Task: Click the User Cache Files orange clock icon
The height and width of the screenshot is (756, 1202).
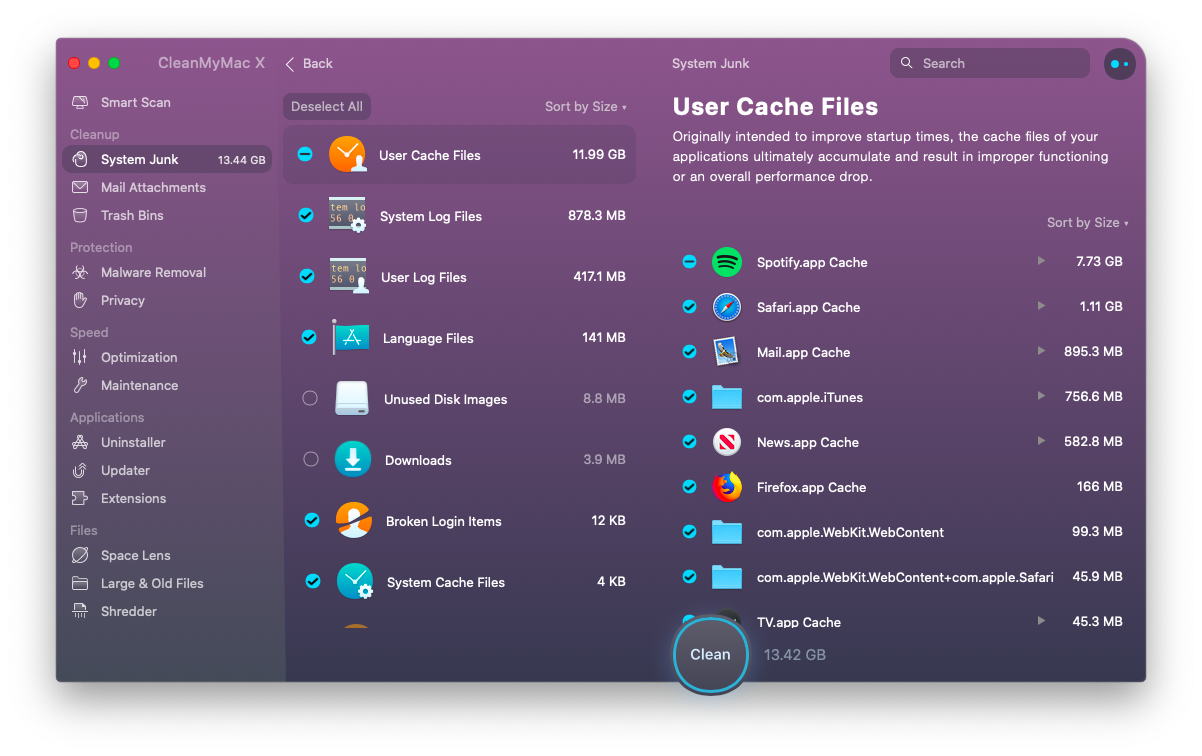Action: pyautogui.click(x=348, y=154)
